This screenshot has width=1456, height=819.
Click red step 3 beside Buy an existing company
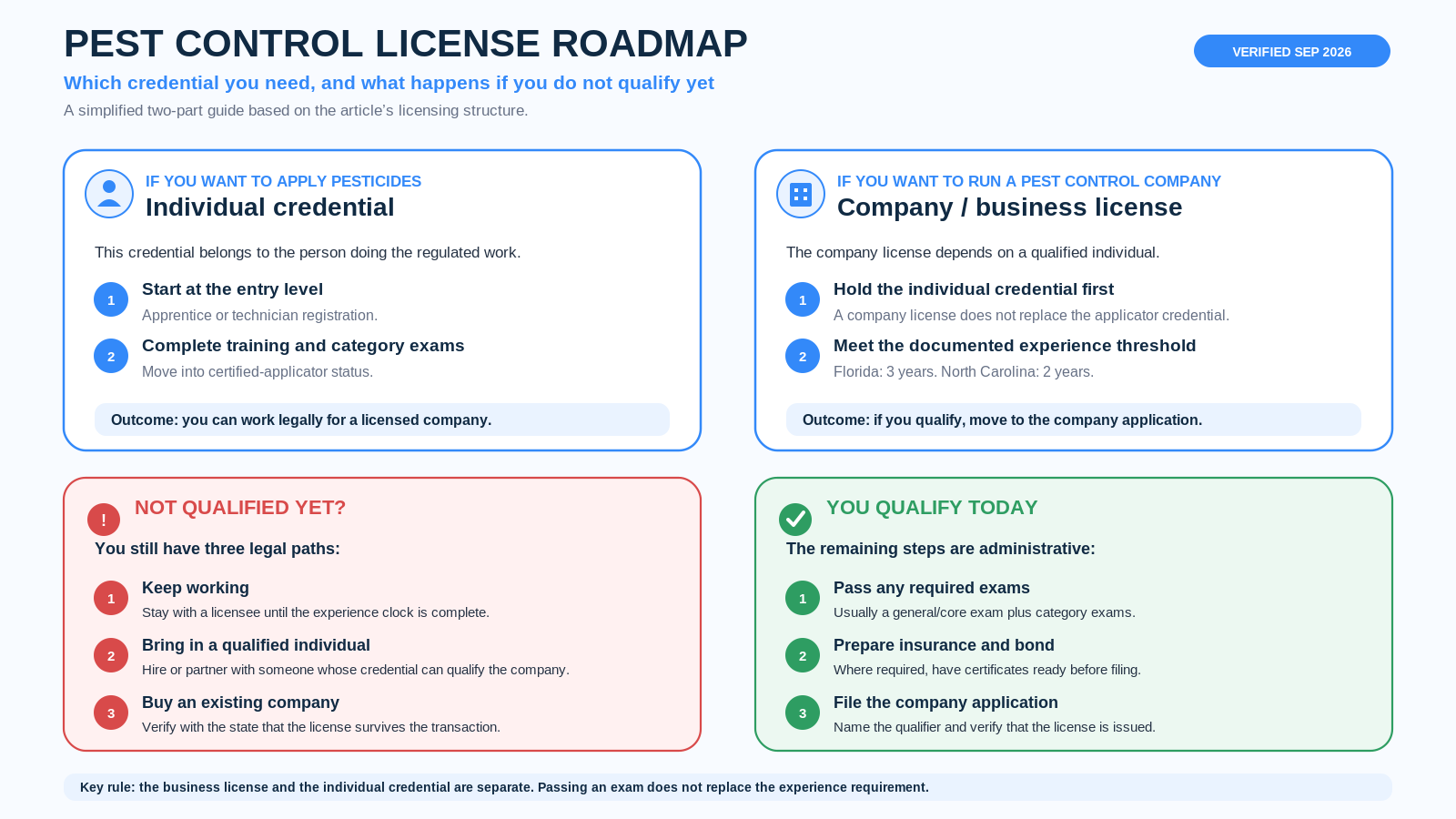pyautogui.click(x=111, y=713)
